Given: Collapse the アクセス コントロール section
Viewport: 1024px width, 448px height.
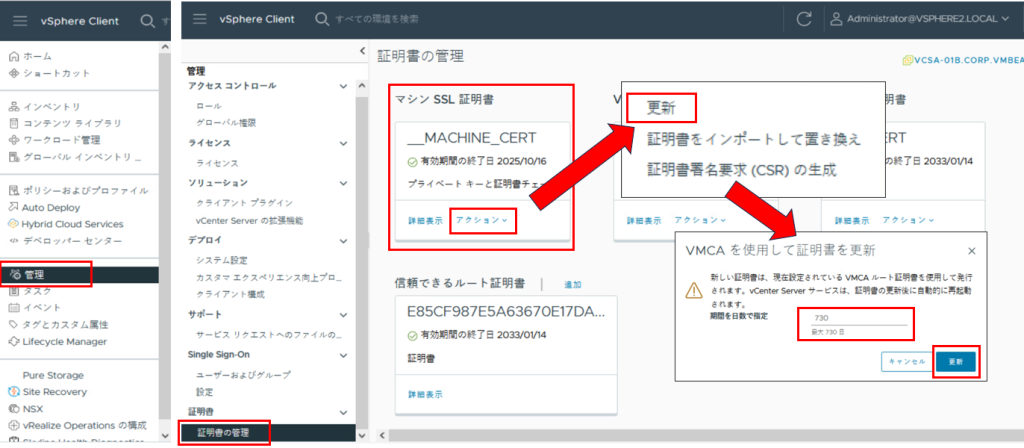Looking at the screenshot, I should (x=344, y=86).
